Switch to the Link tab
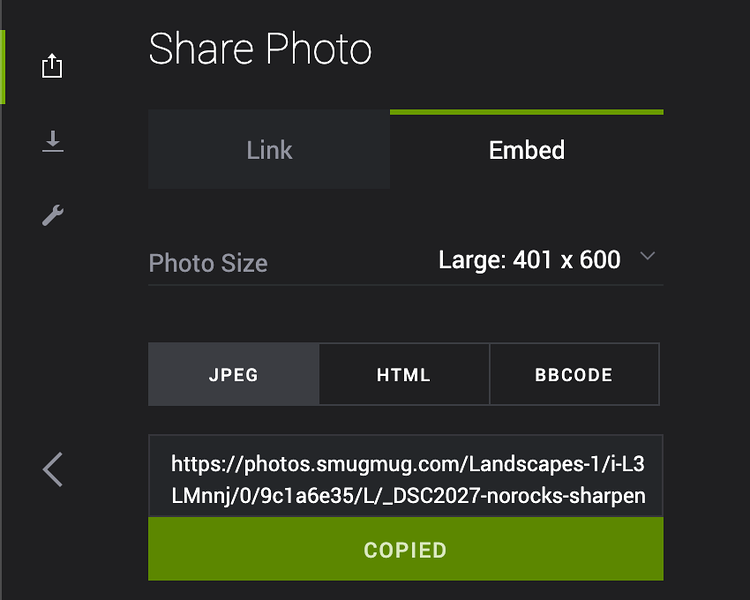 coord(269,149)
